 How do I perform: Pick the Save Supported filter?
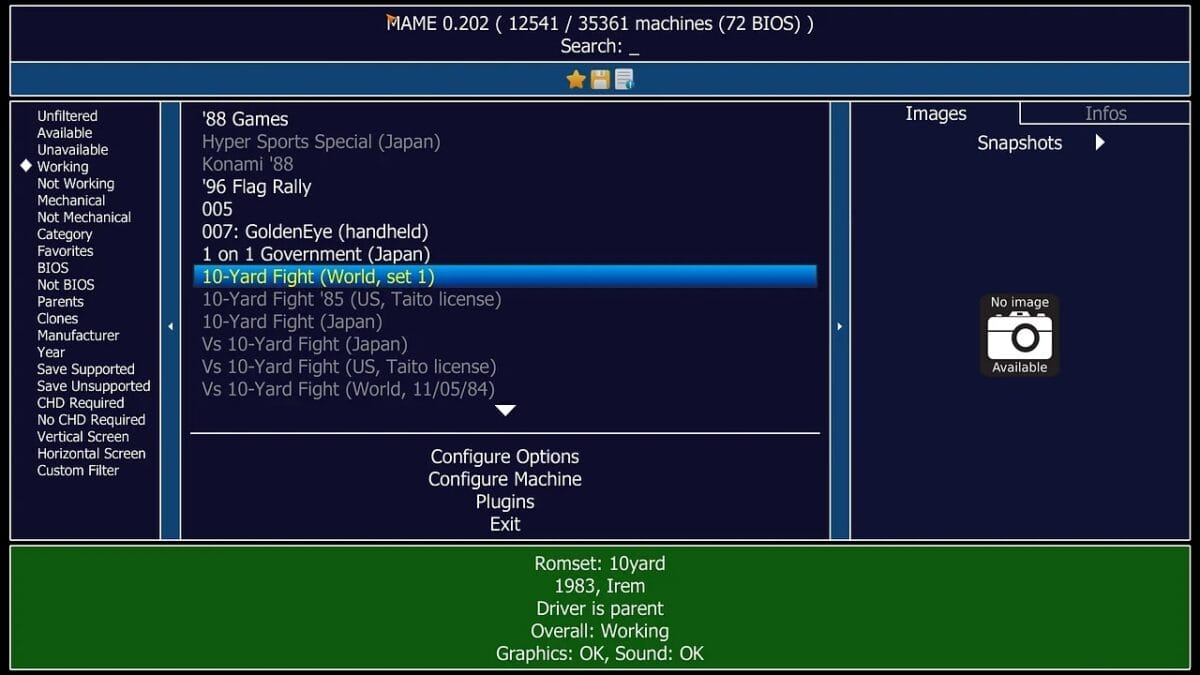[86, 369]
